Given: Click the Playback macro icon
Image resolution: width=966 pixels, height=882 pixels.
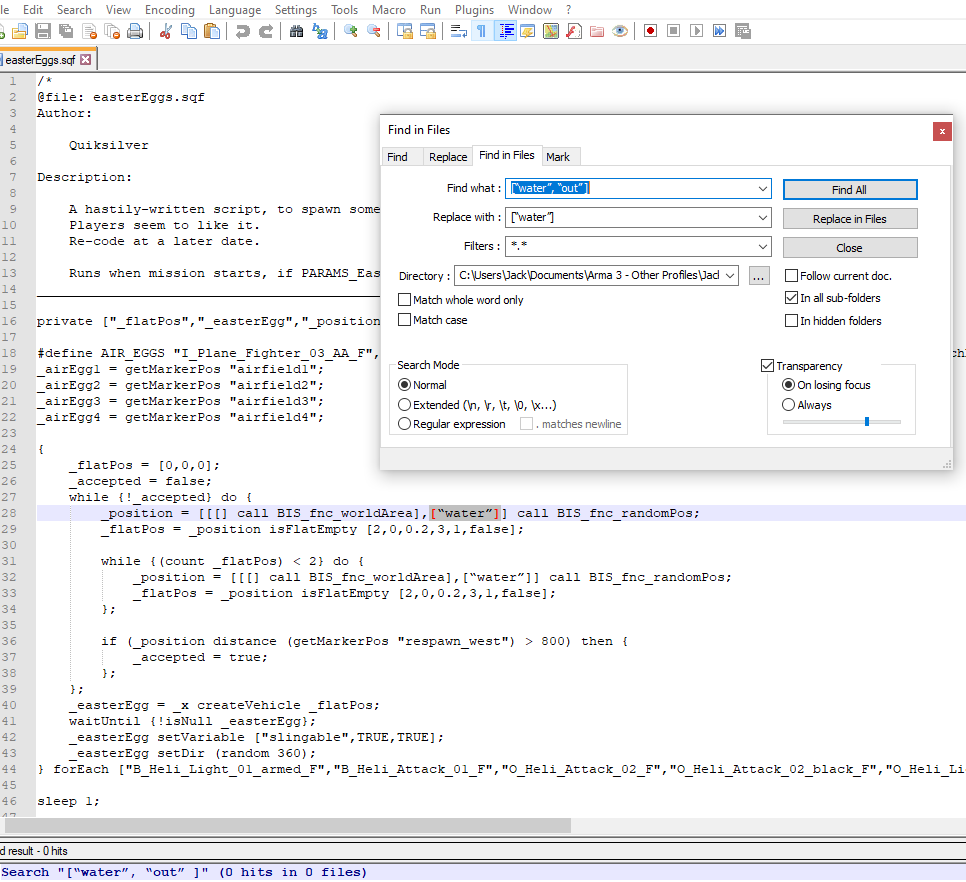Looking at the screenshot, I should [697, 31].
